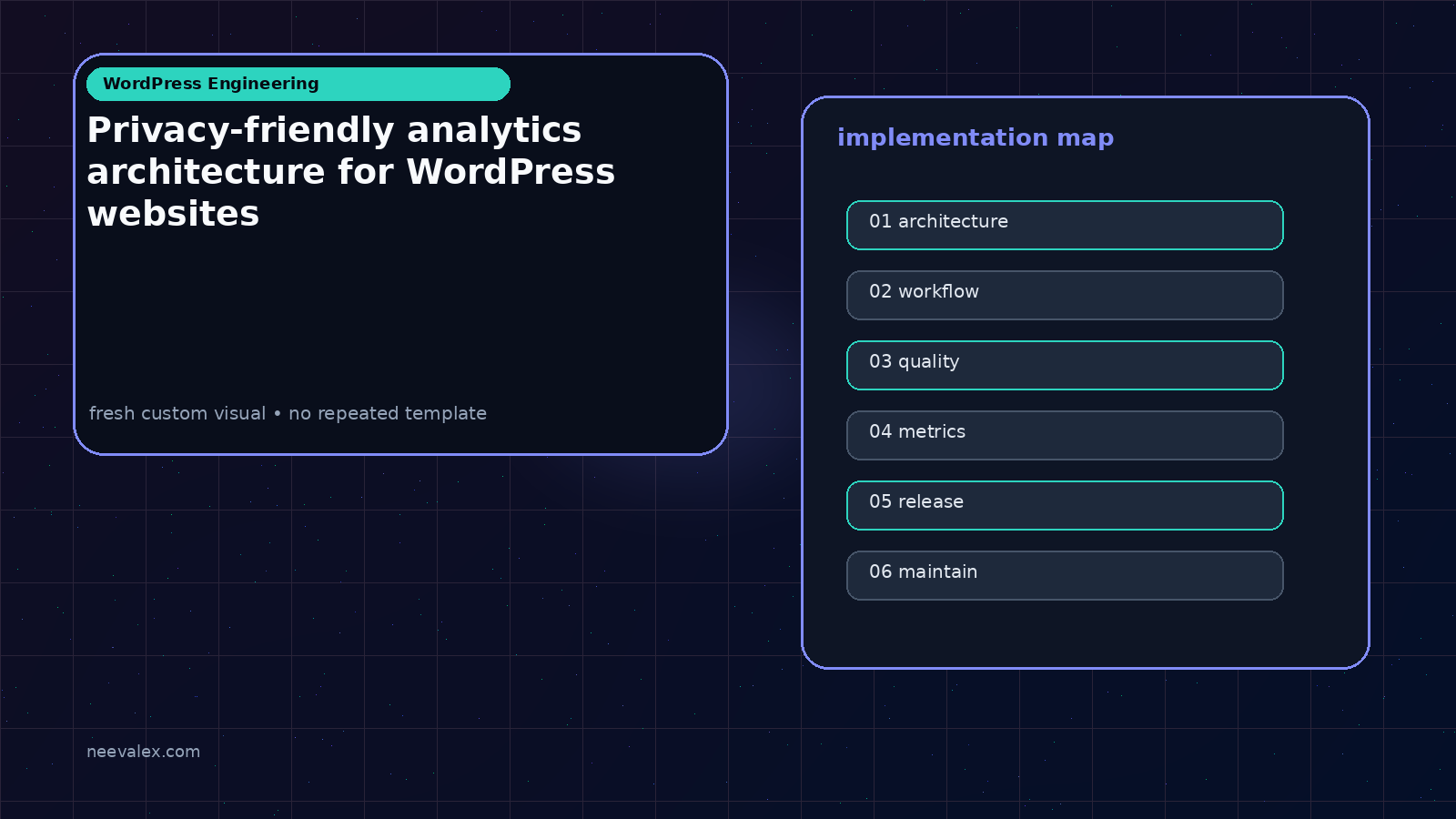The height and width of the screenshot is (819, 1456).
Task: Select the Privacy-friendly analytics architecture title
Action: [351, 171]
